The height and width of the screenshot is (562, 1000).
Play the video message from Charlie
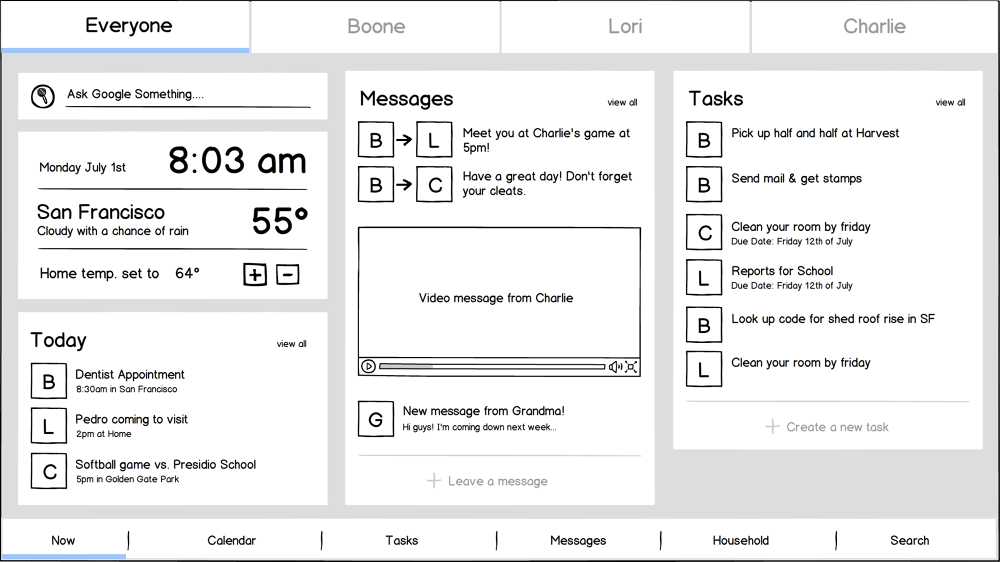pyautogui.click(x=368, y=367)
